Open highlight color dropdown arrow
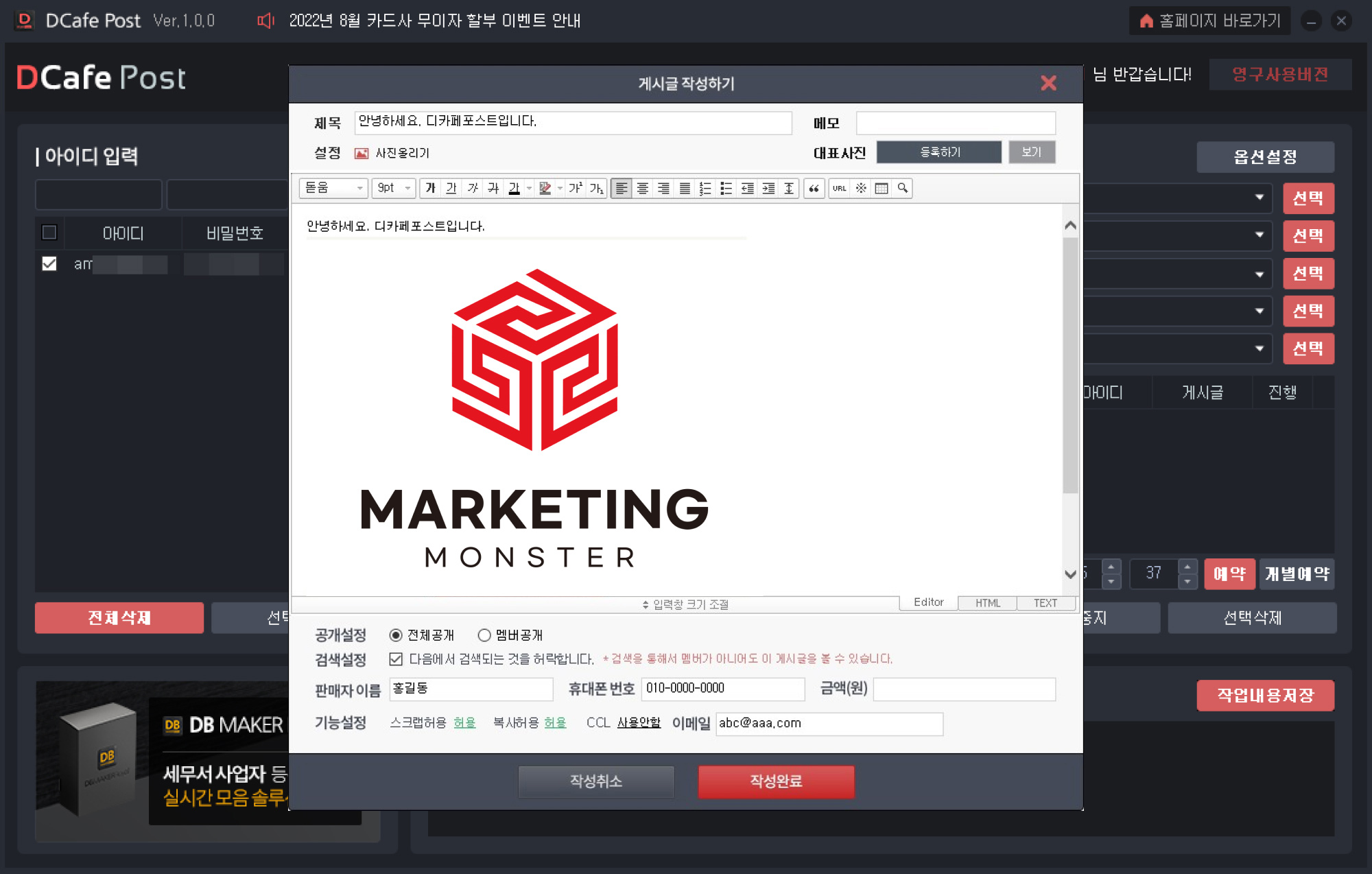Image resolution: width=1372 pixels, height=874 pixels. 560,188
